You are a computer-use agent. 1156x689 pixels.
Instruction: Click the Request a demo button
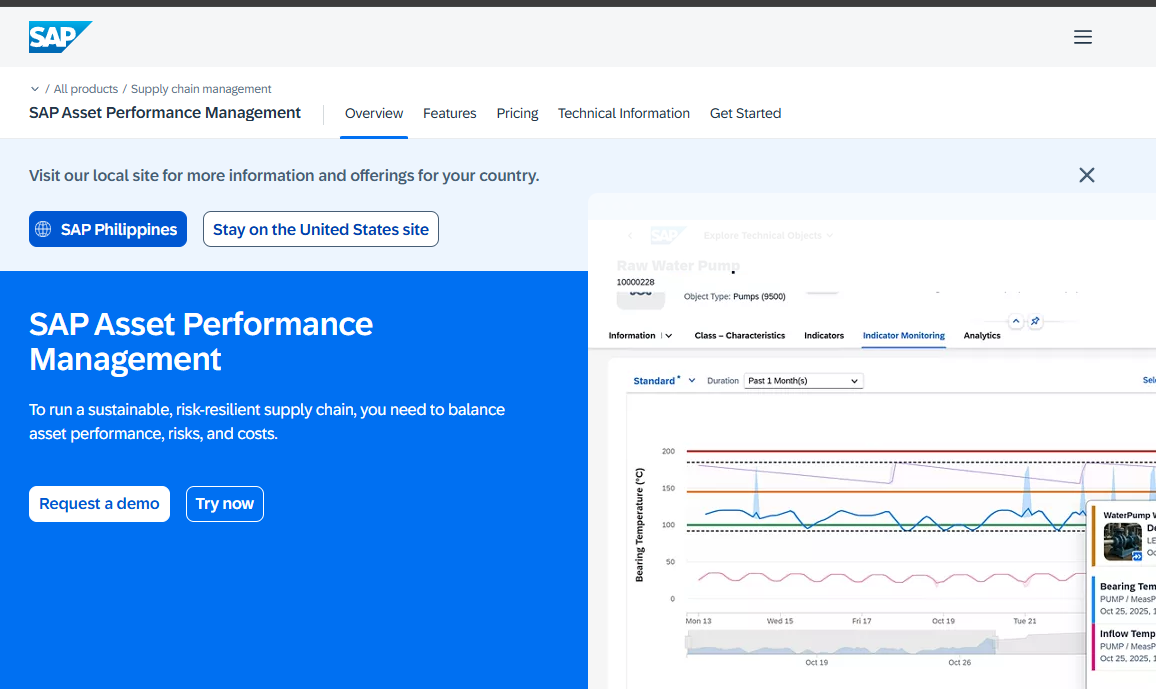coord(100,504)
